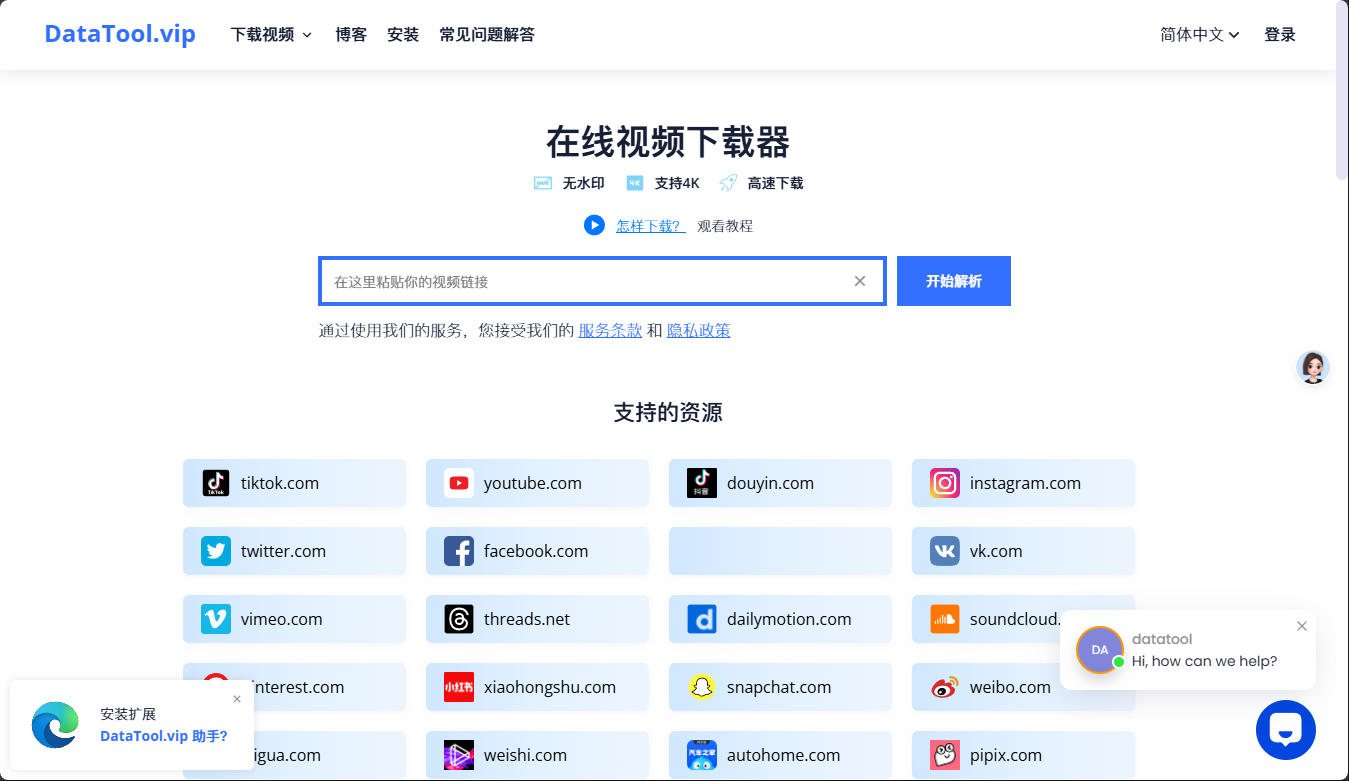The image size is (1349, 781).
Task: Click the vk.com text label
Action: [x=996, y=551]
